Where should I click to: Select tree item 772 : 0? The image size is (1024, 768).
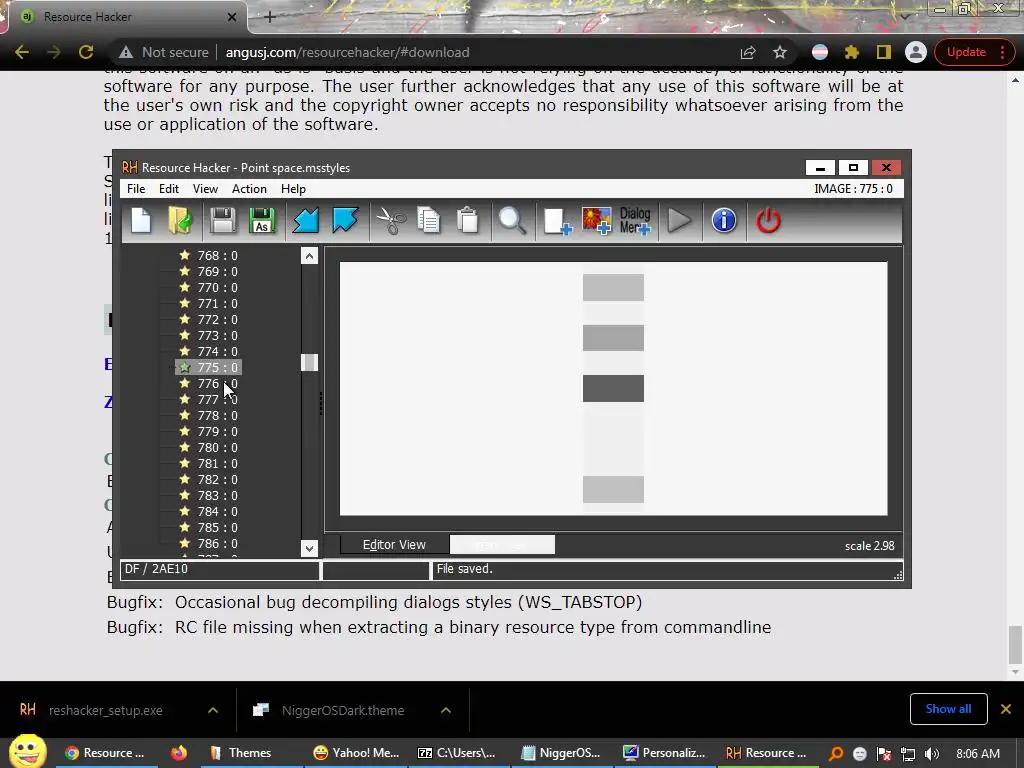pyautogui.click(x=217, y=319)
